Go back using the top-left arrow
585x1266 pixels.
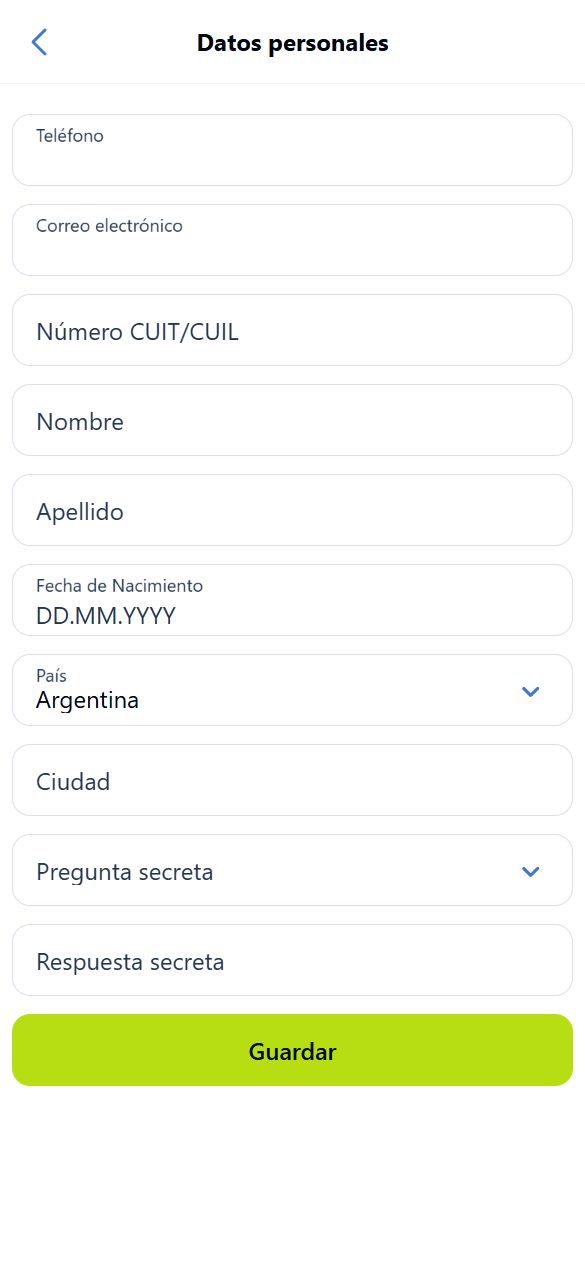click(x=39, y=42)
